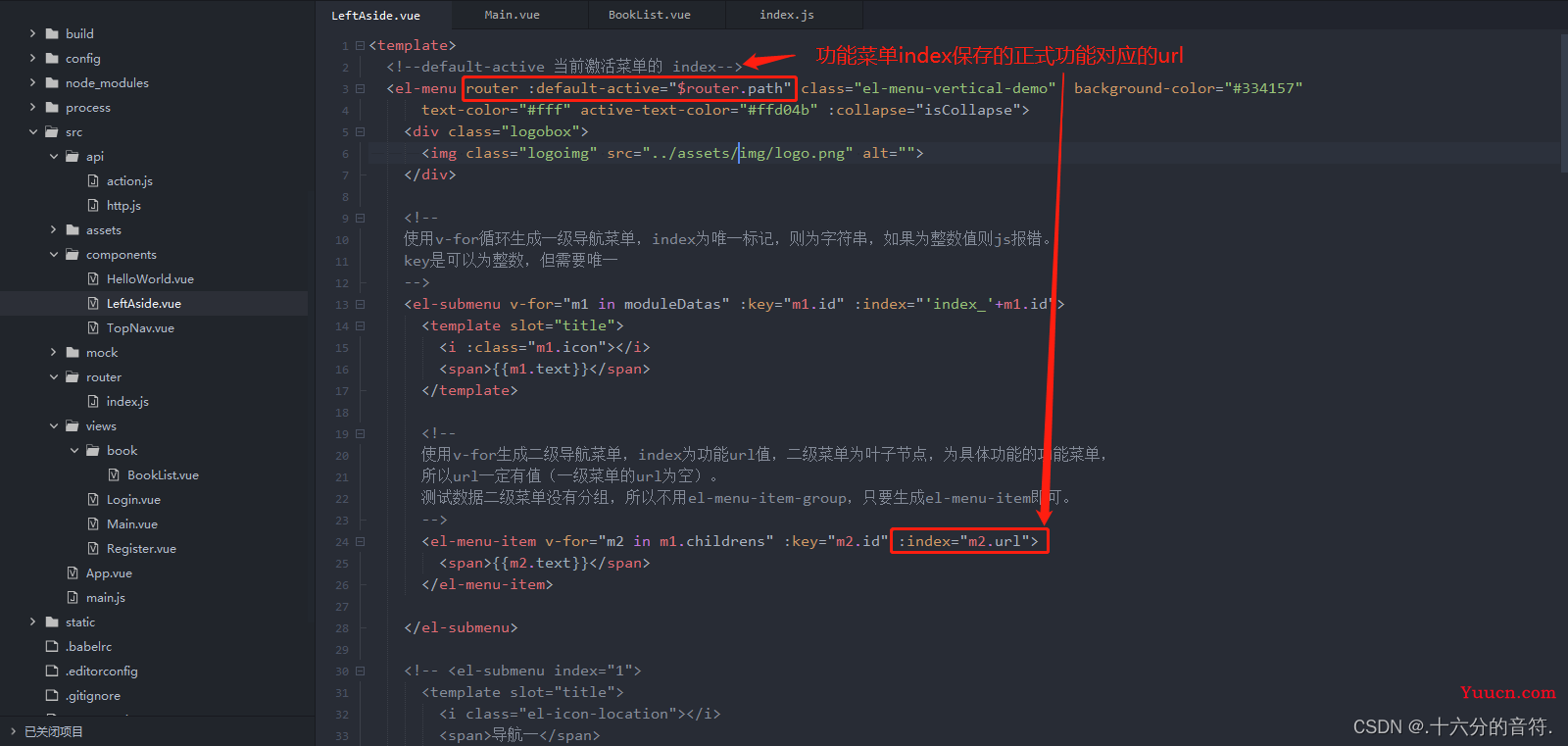This screenshot has height=746, width=1568.
Task: Click the .gitignore file icon
Action: pyautogui.click(x=52, y=695)
